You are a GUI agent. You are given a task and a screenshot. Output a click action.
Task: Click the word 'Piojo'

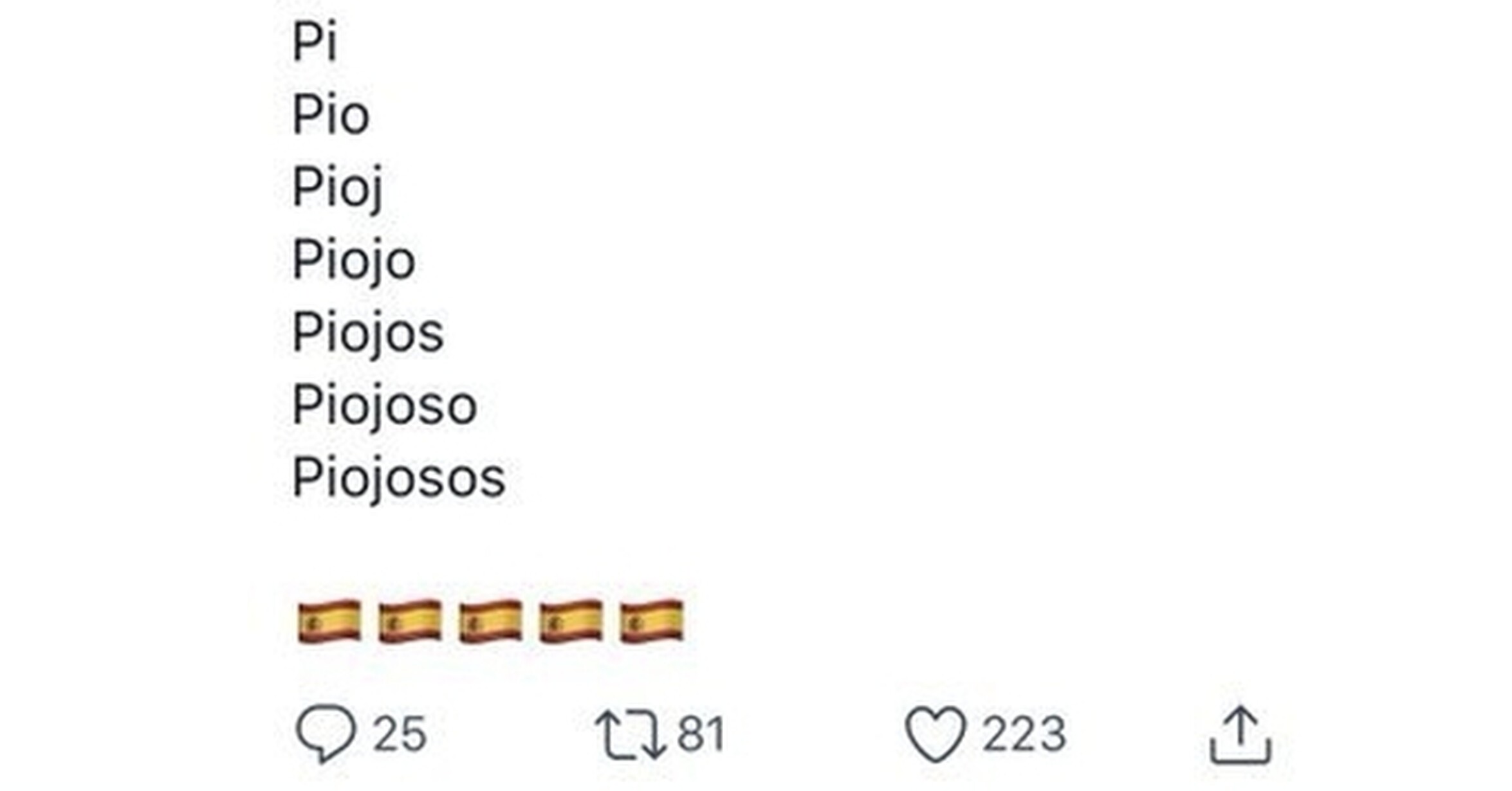click(x=354, y=260)
